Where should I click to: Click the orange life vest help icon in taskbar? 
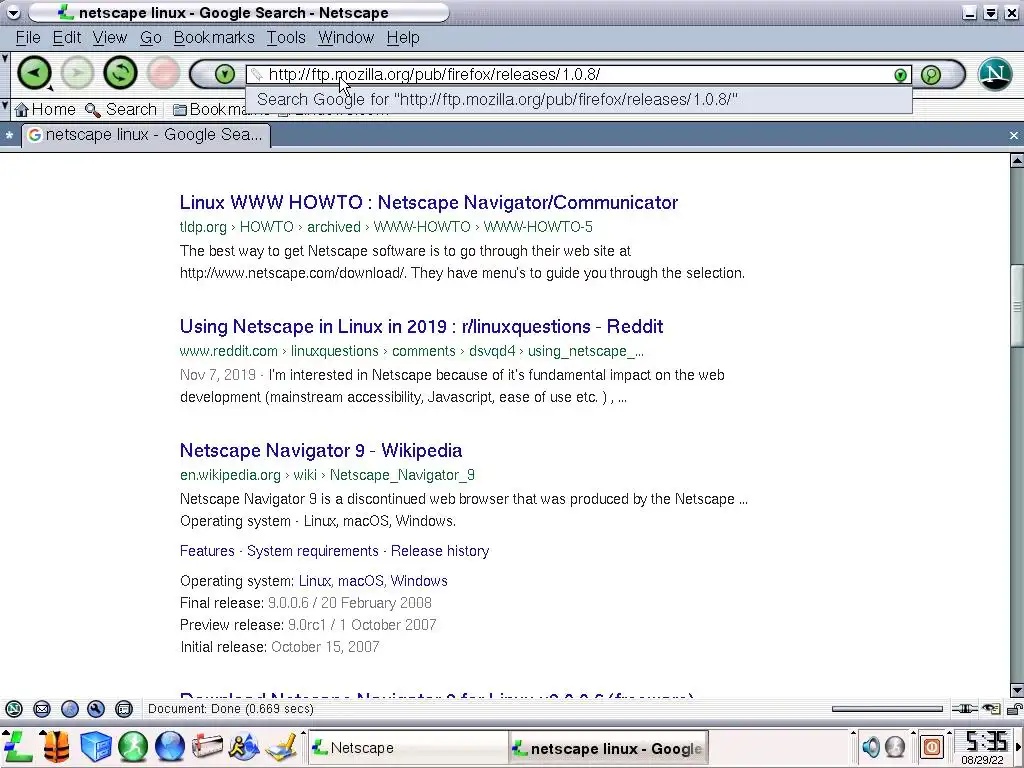click(56, 746)
